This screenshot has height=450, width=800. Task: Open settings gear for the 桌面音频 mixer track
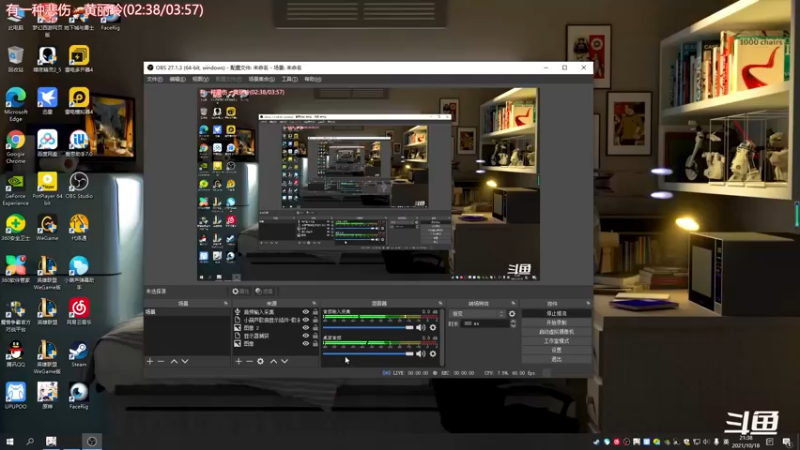point(433,354)
